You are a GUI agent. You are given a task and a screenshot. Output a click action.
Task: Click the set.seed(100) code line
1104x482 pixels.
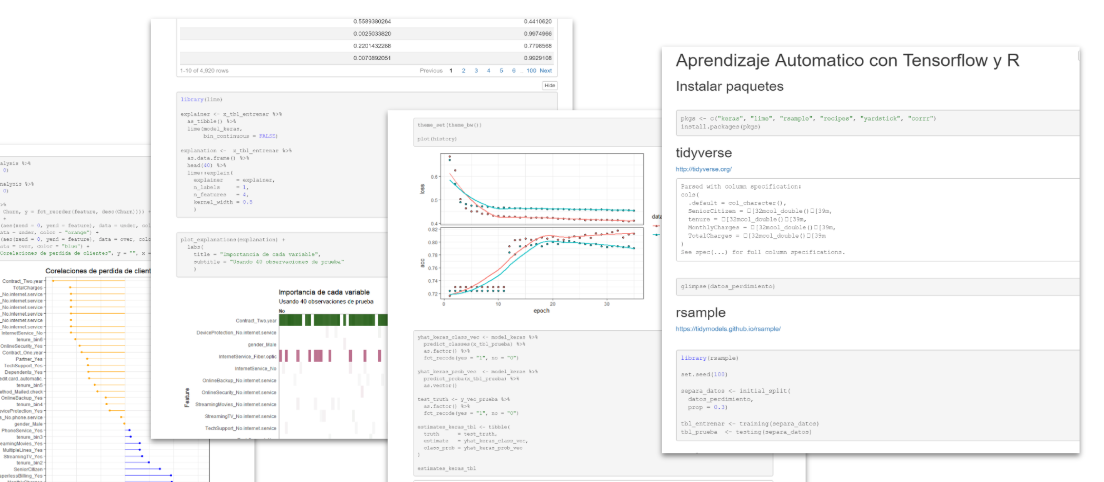point(705,374)
